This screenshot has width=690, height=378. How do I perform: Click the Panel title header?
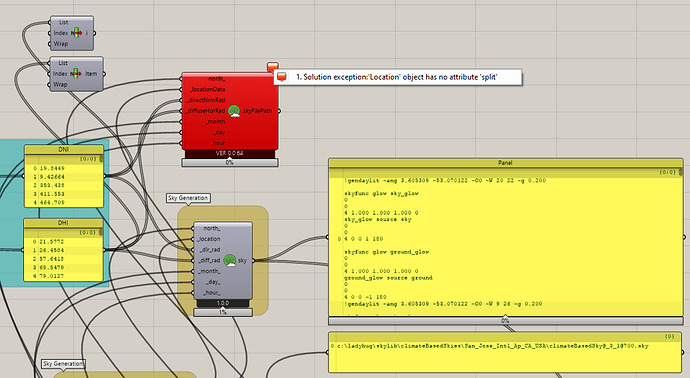pos(506,163)
